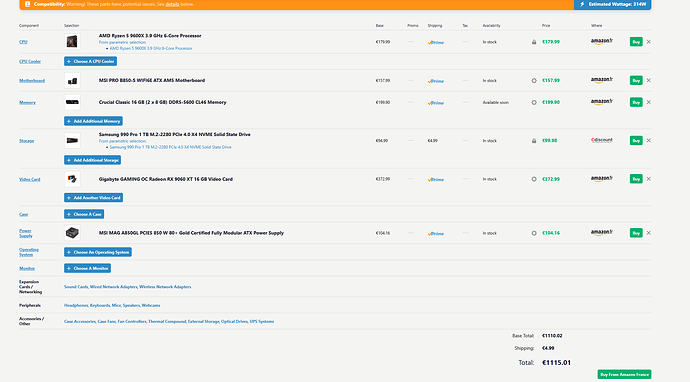690x382 pixels.
Task: Click the CPU price €179.99
Action: (551, 42)
